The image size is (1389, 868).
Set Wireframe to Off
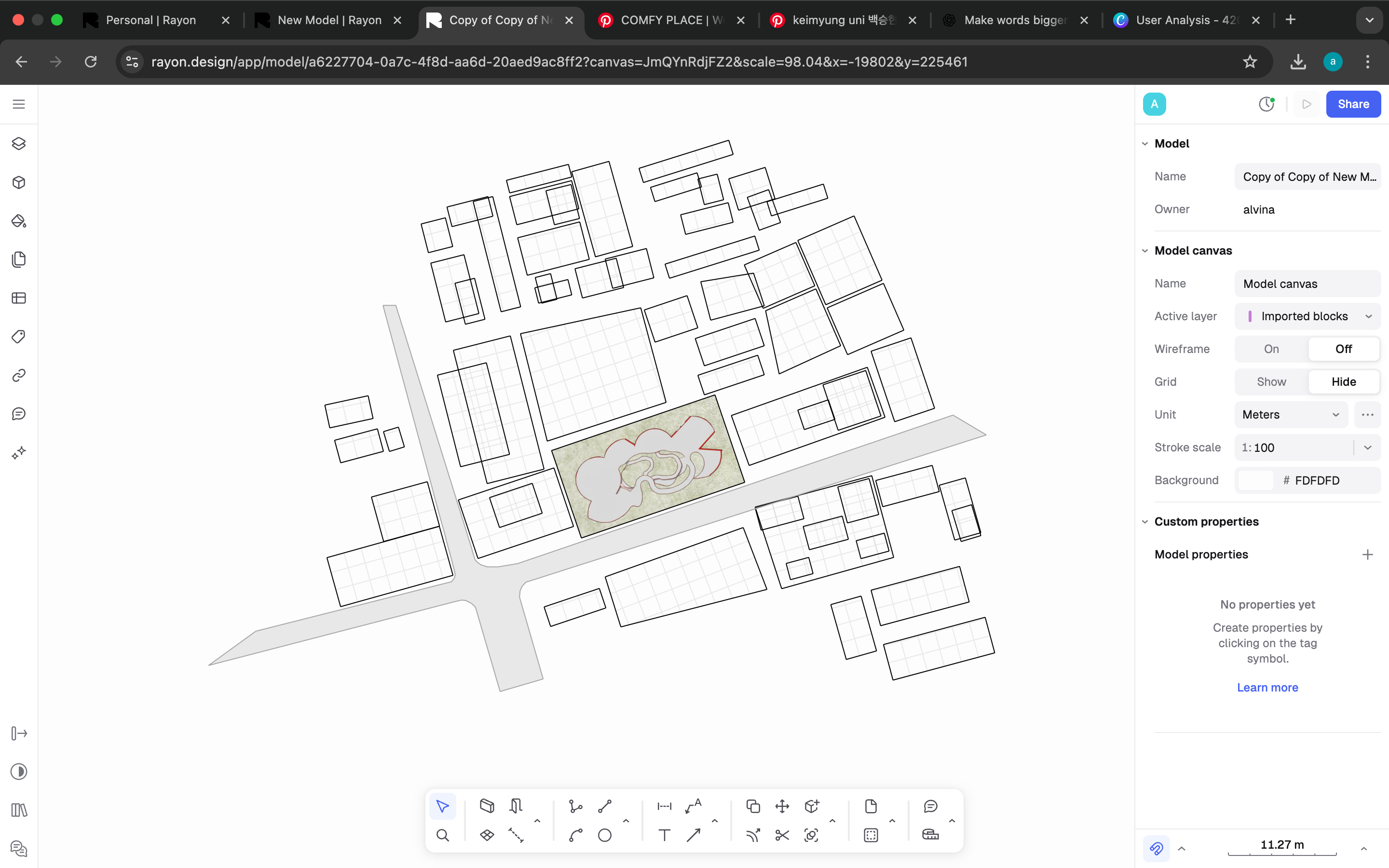pos(1343,349)
